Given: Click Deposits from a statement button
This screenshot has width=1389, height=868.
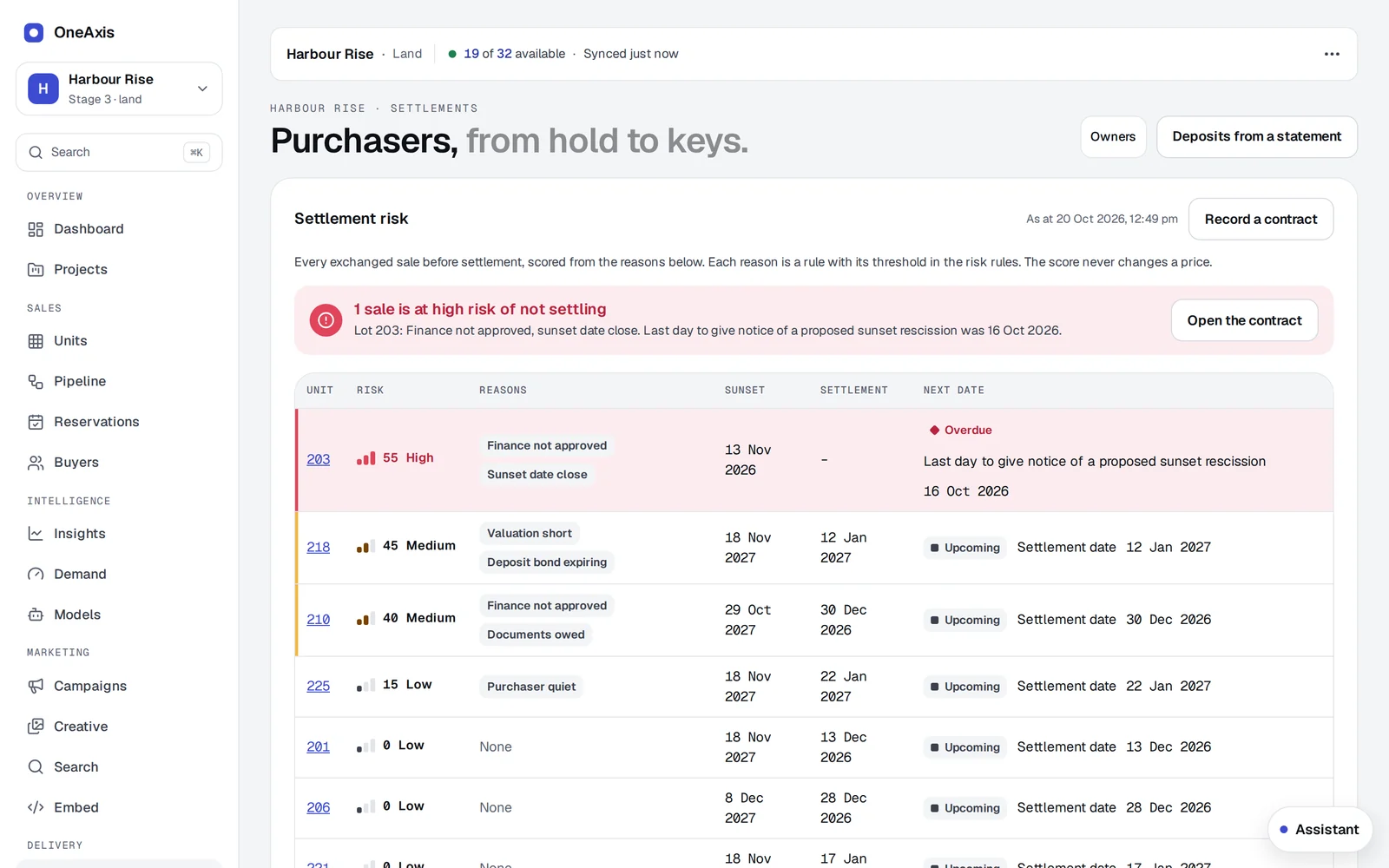Looking at the screenshot, I should [x=1256, y=137].
